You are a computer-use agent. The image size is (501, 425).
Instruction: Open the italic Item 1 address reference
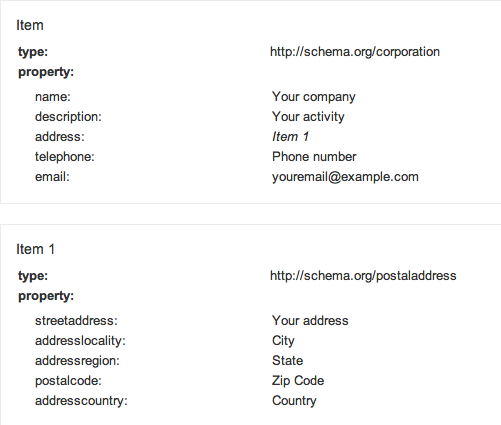pos(290,137)
